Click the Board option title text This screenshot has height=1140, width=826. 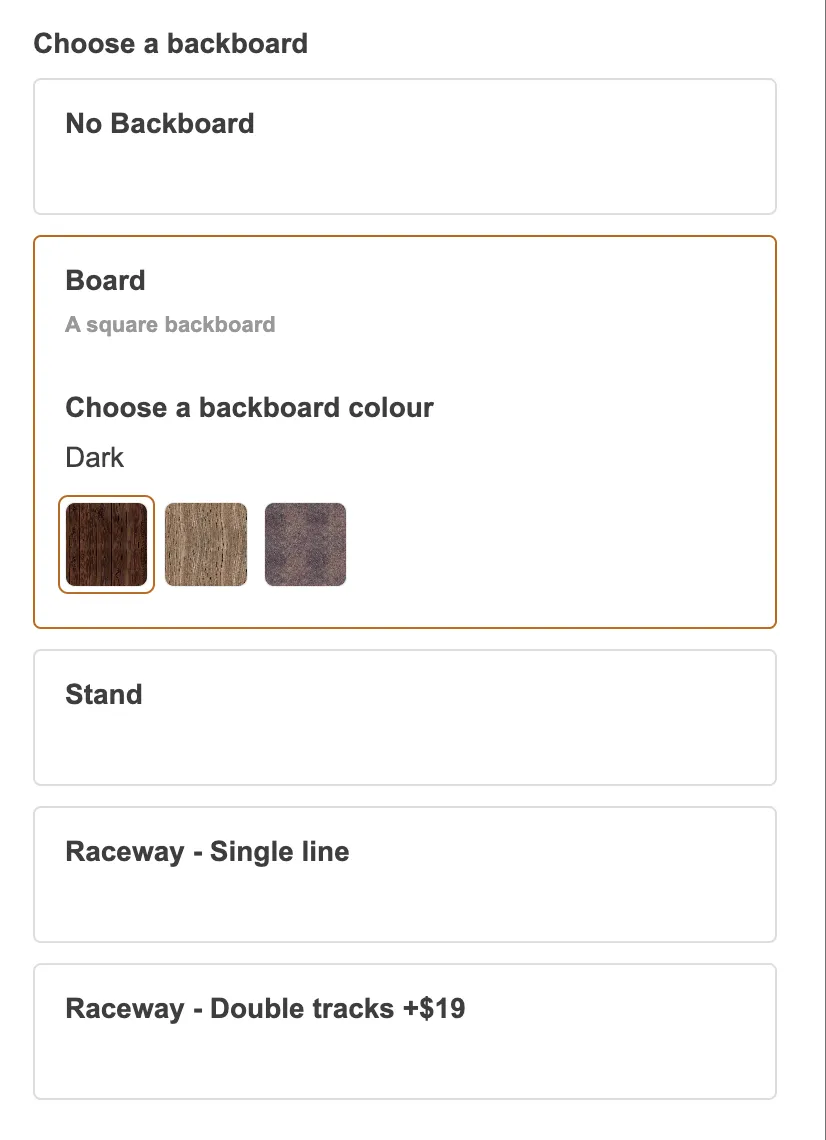click(105, 281)
